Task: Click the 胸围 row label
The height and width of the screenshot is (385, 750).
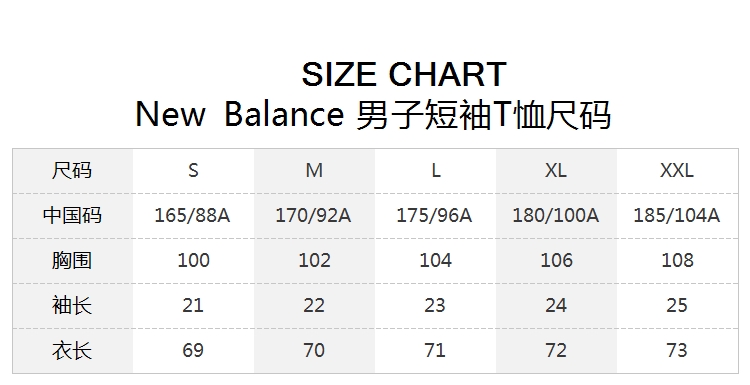Action: pyautogui.click(x=72, y=261)
